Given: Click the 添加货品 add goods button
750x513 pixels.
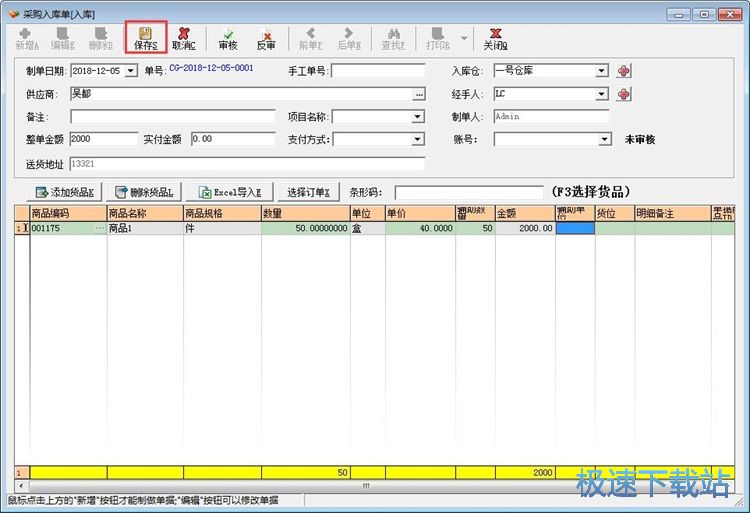Looking at the screenshot, I should [64, 192].
